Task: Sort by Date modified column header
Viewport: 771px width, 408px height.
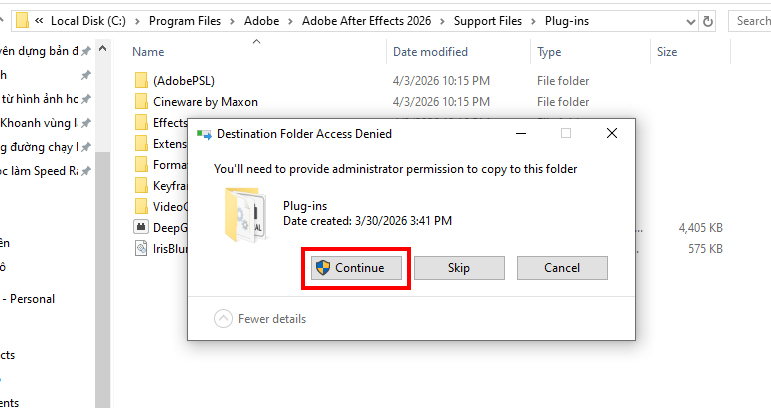Action: (430, 52)
